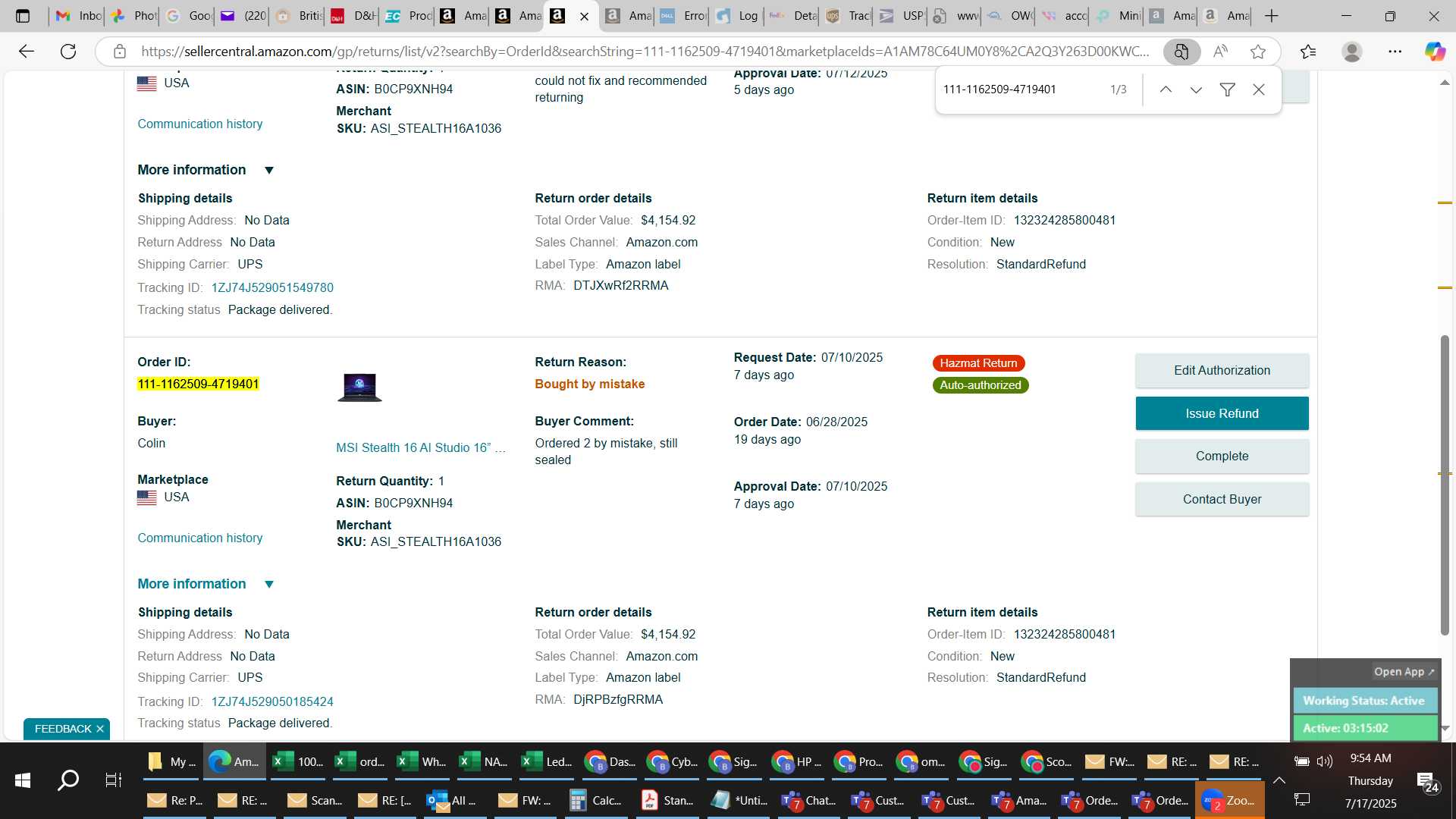Open Communication history for Colin's return
Viewport: 1456px width, 819px height.
point(200,538)
